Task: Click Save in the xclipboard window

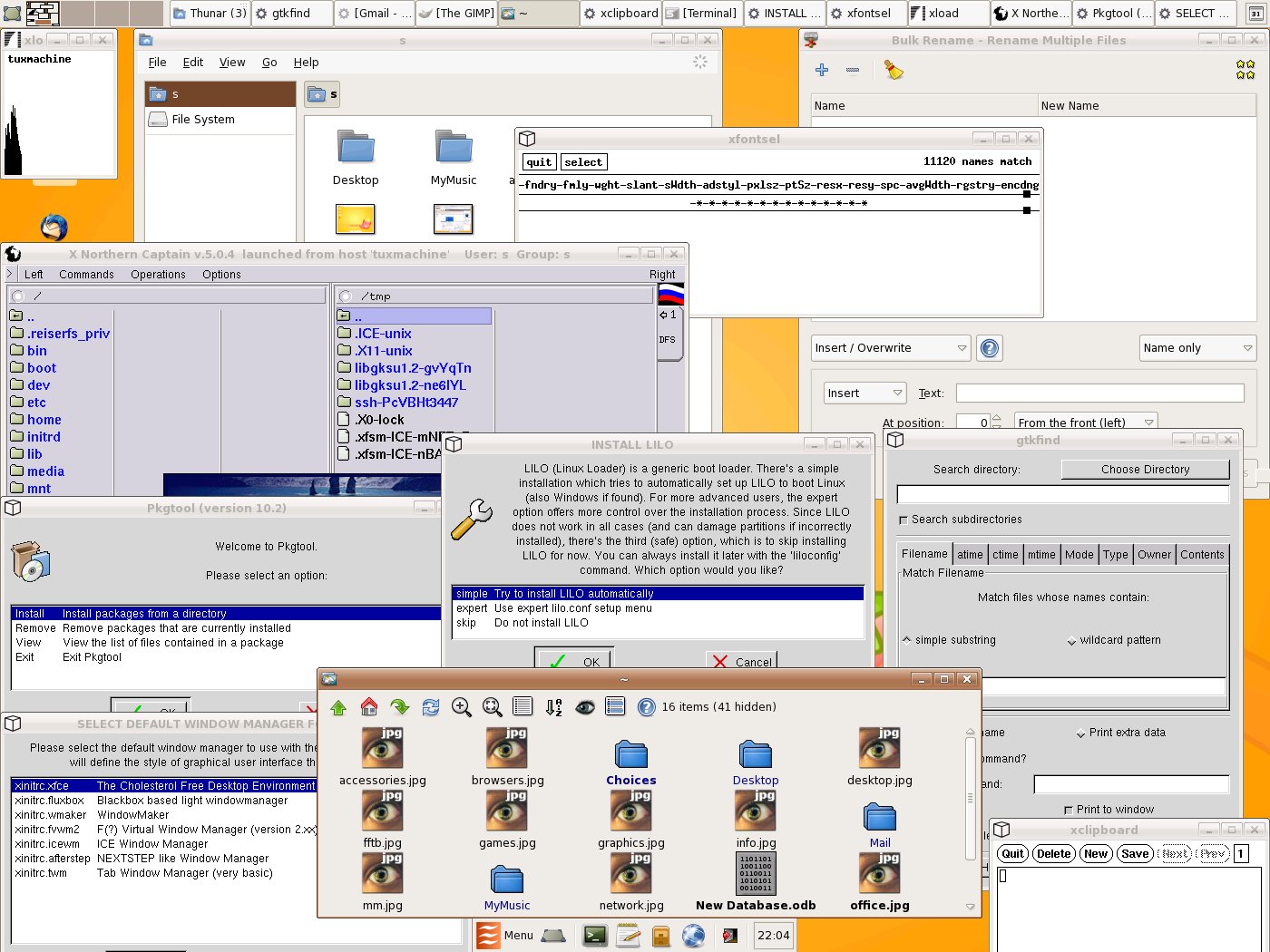Action: click(1135, 854)
